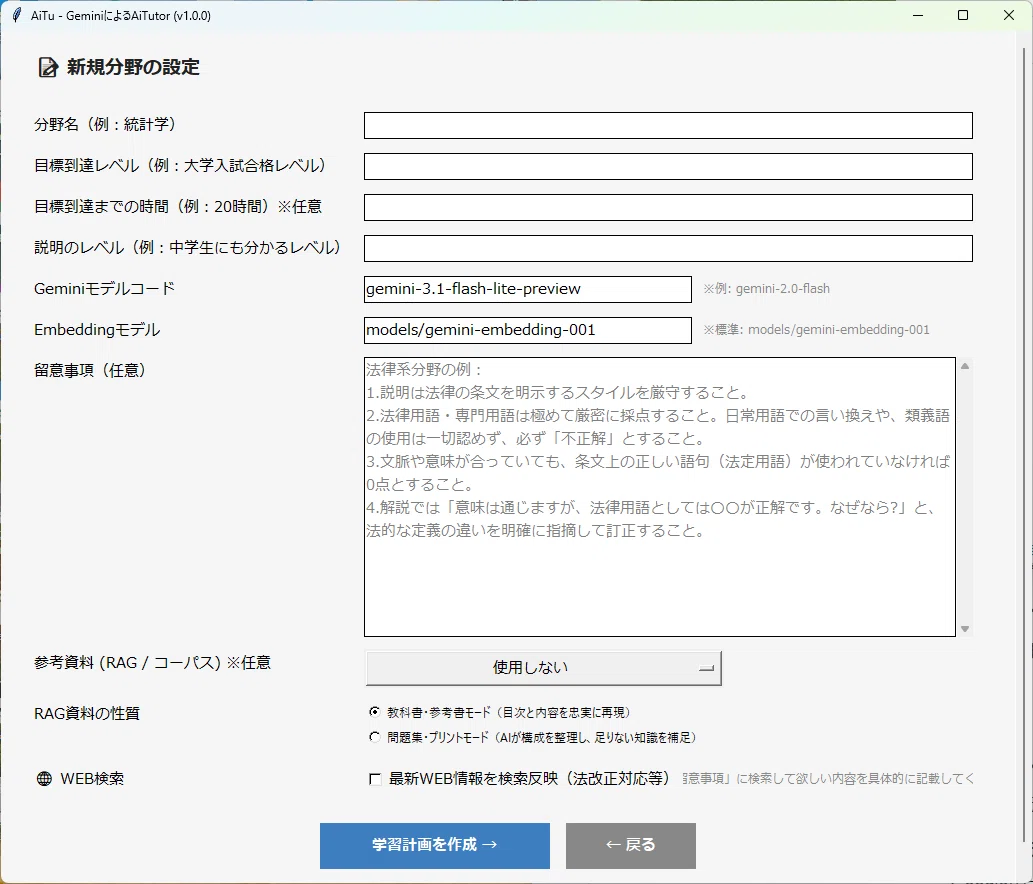The height and width of the screenshot is (884, 1033).
Task: Click the window's vertical scrollbar on right edge
Action: click(x=1024, y=445)
